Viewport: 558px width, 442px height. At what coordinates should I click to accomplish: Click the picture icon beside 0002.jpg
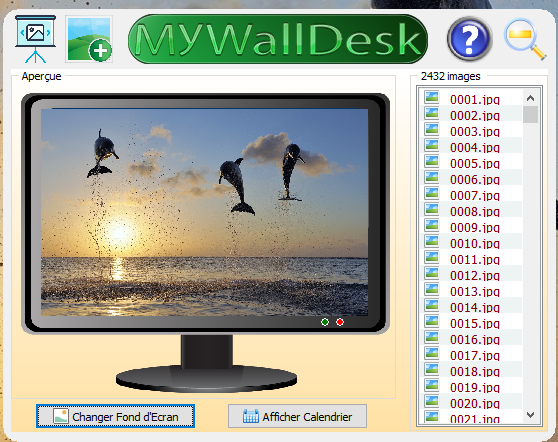pyautogui.click(x=432, y=113)
